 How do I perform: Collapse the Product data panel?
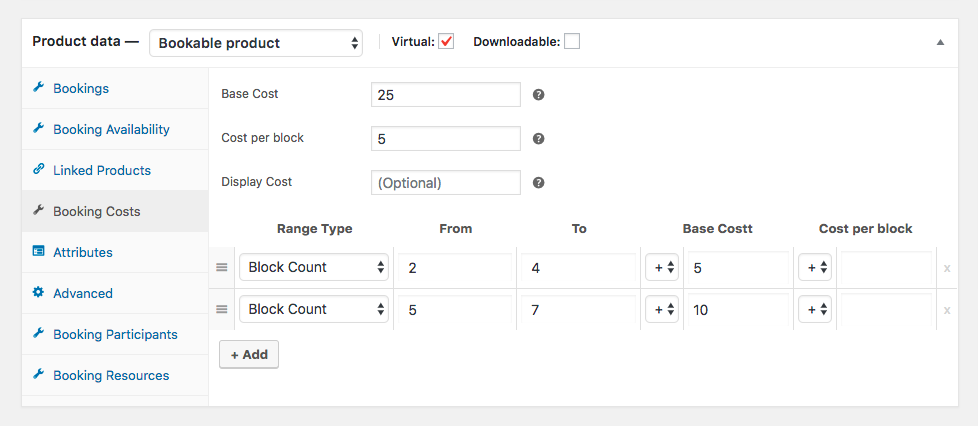940,42
